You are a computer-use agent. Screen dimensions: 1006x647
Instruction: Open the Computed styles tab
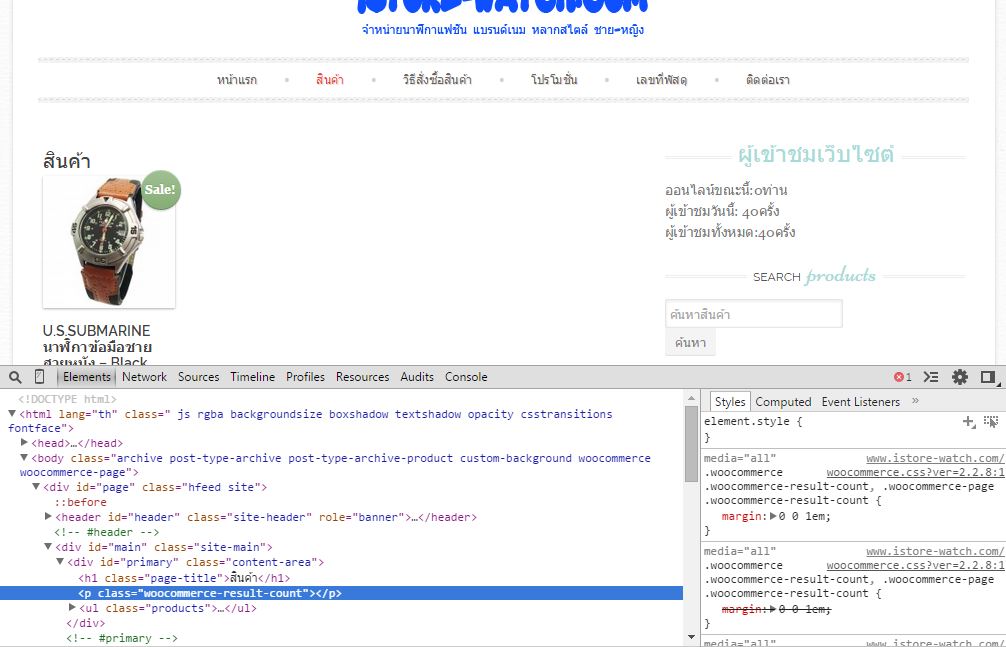783,402
